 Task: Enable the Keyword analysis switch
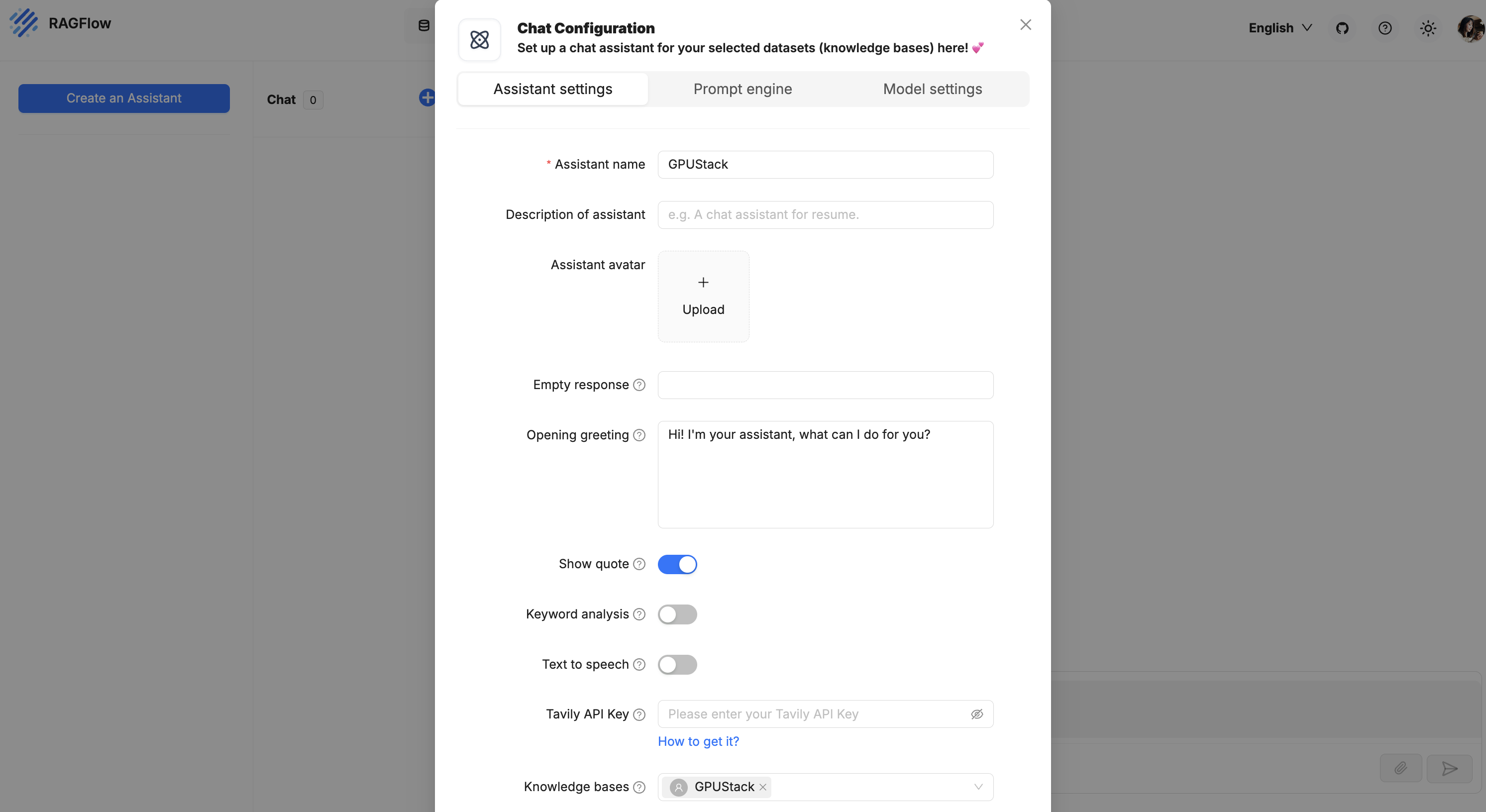(677, 614)
